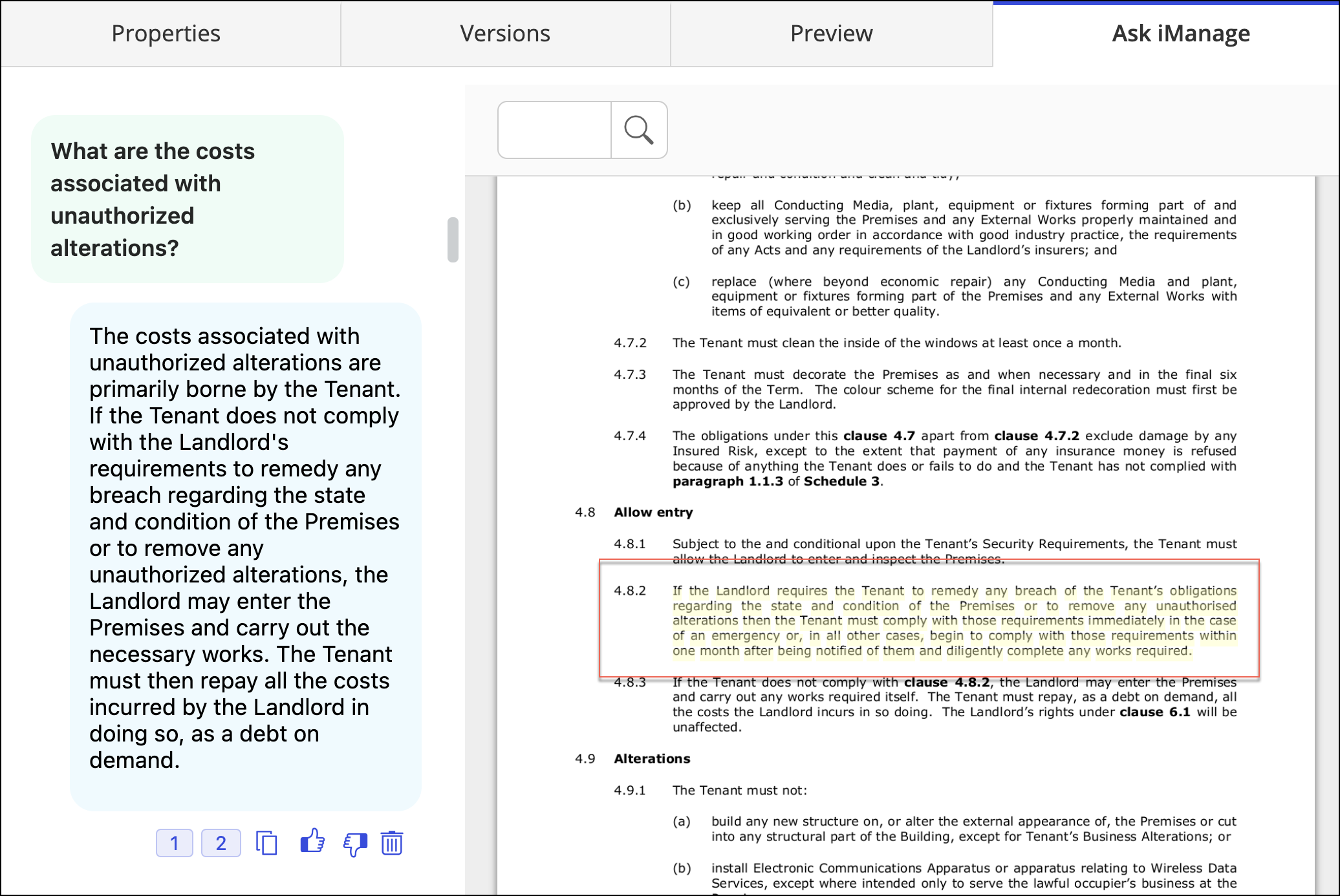Give the answer a thumbs up

[312, 841]
